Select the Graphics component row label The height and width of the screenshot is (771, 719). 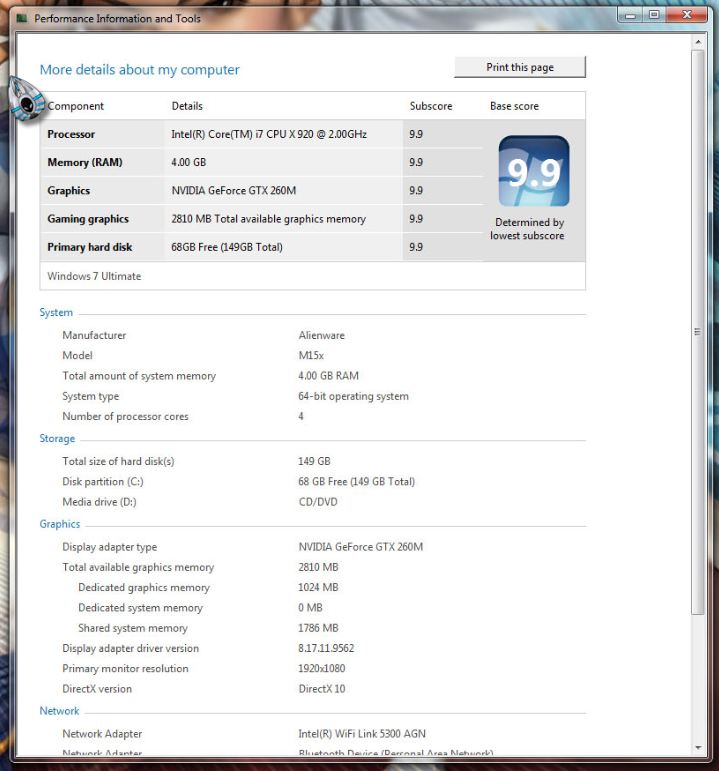pos(68,191)
